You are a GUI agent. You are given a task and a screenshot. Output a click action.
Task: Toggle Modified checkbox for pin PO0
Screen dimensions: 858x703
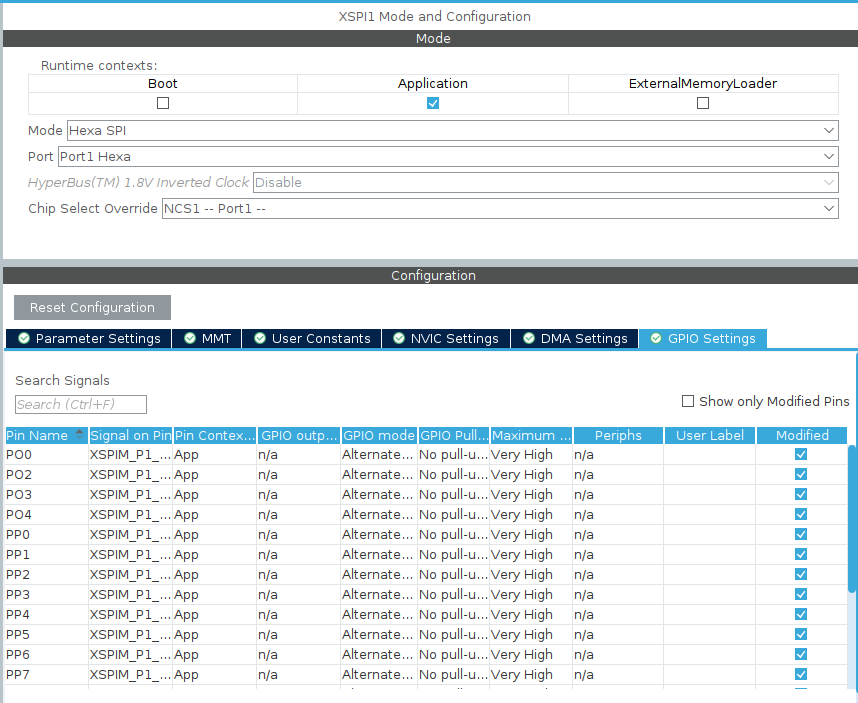click(801, 454)
